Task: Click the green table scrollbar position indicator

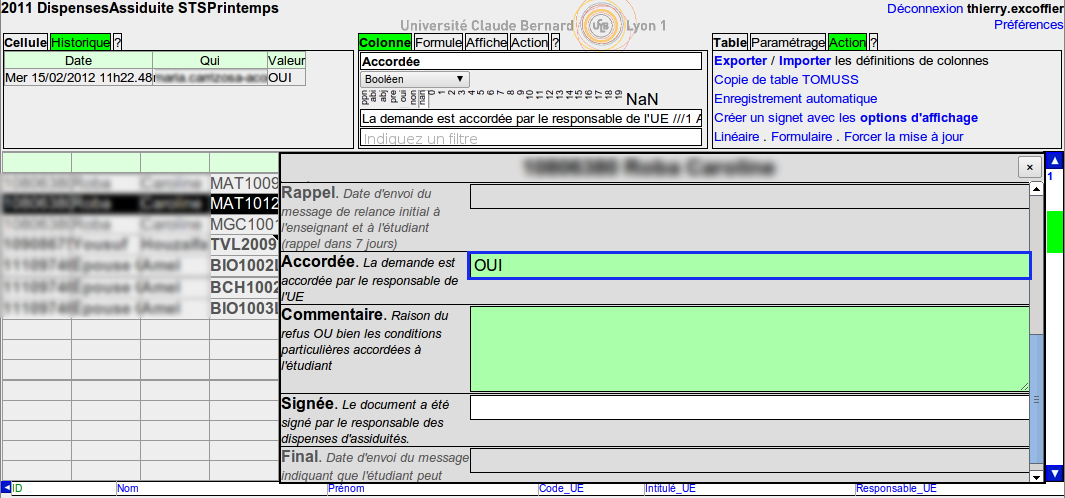Action: point(1054,231)
